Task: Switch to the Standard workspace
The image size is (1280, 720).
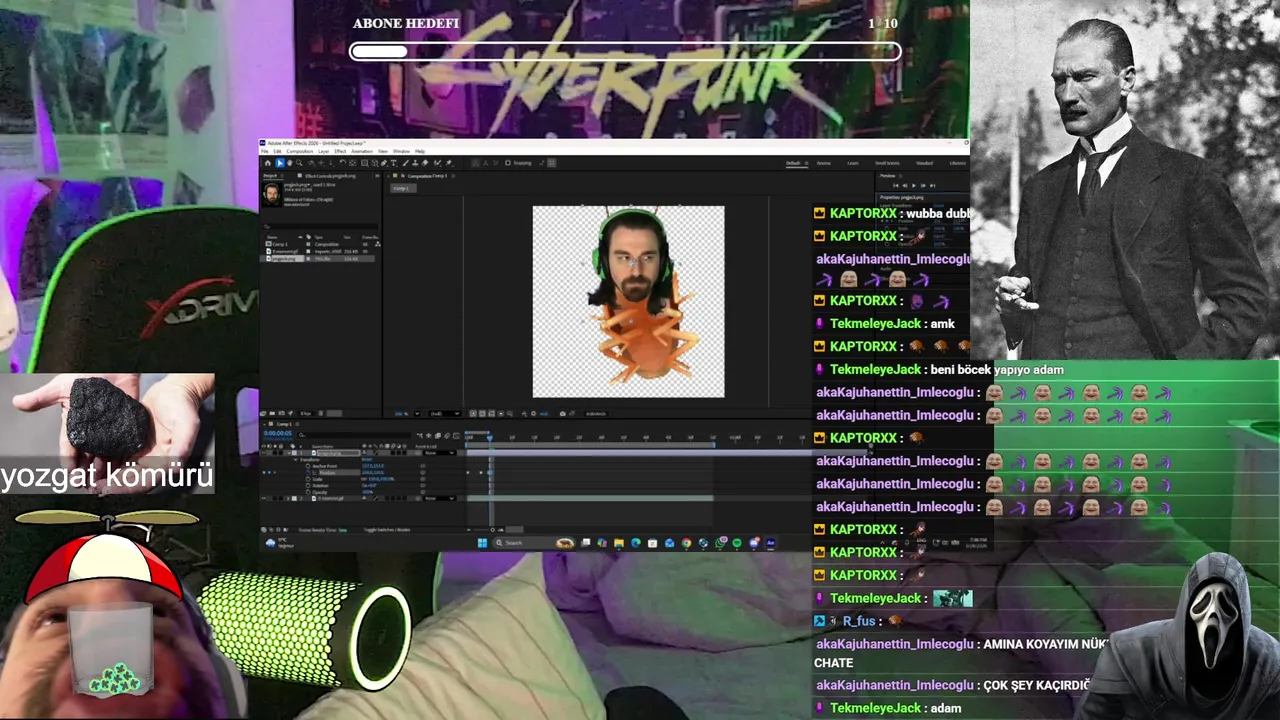Action: tap(924, 163)
